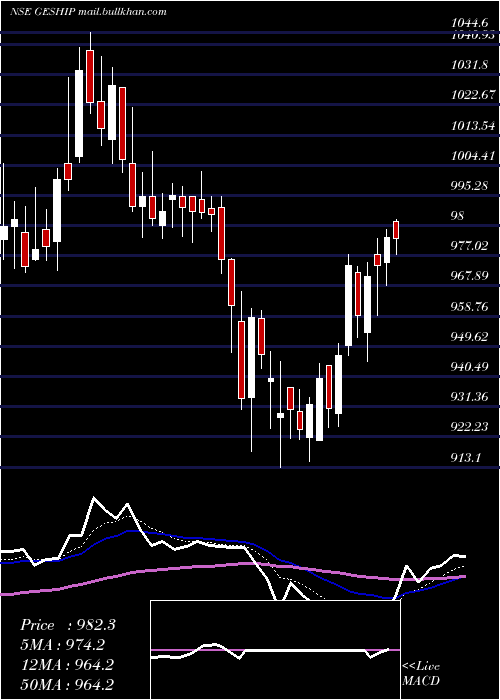Click the last red candlestick on the chart

(396, 230)
